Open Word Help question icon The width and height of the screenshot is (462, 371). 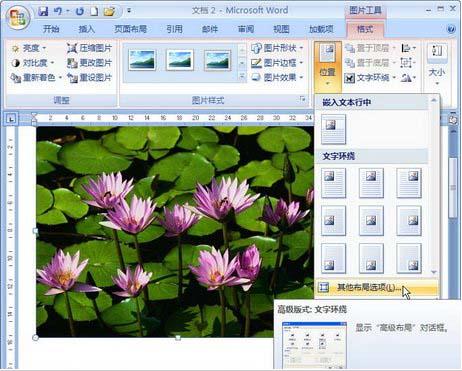point(451,29)
